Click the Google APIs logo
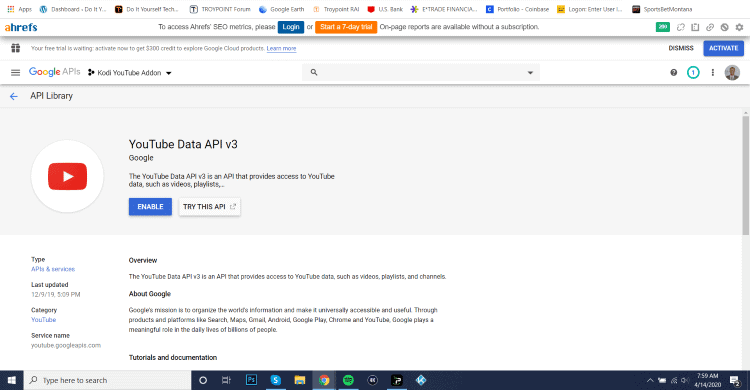 tap(55, 72)
